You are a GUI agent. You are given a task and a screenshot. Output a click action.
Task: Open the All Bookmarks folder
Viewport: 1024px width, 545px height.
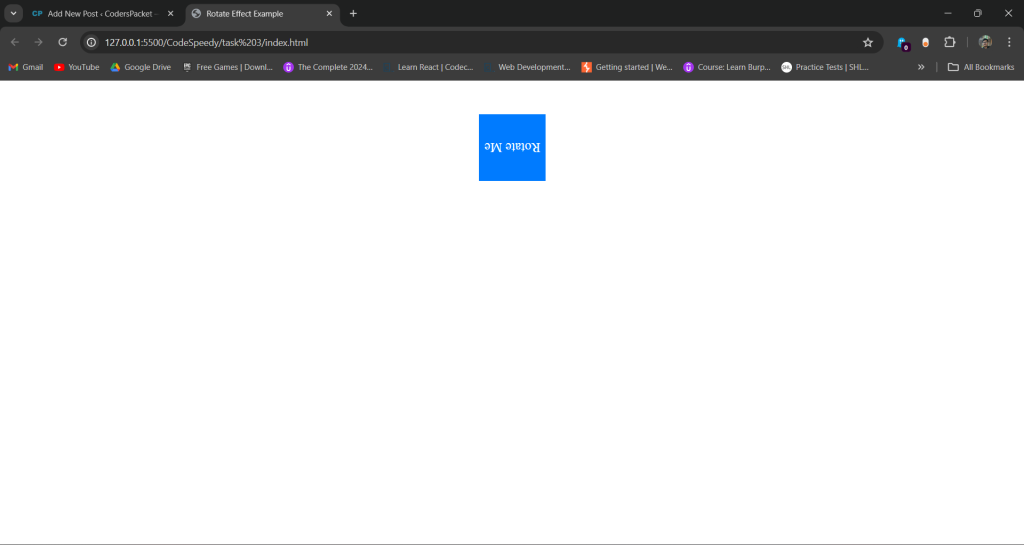point(980,67)
